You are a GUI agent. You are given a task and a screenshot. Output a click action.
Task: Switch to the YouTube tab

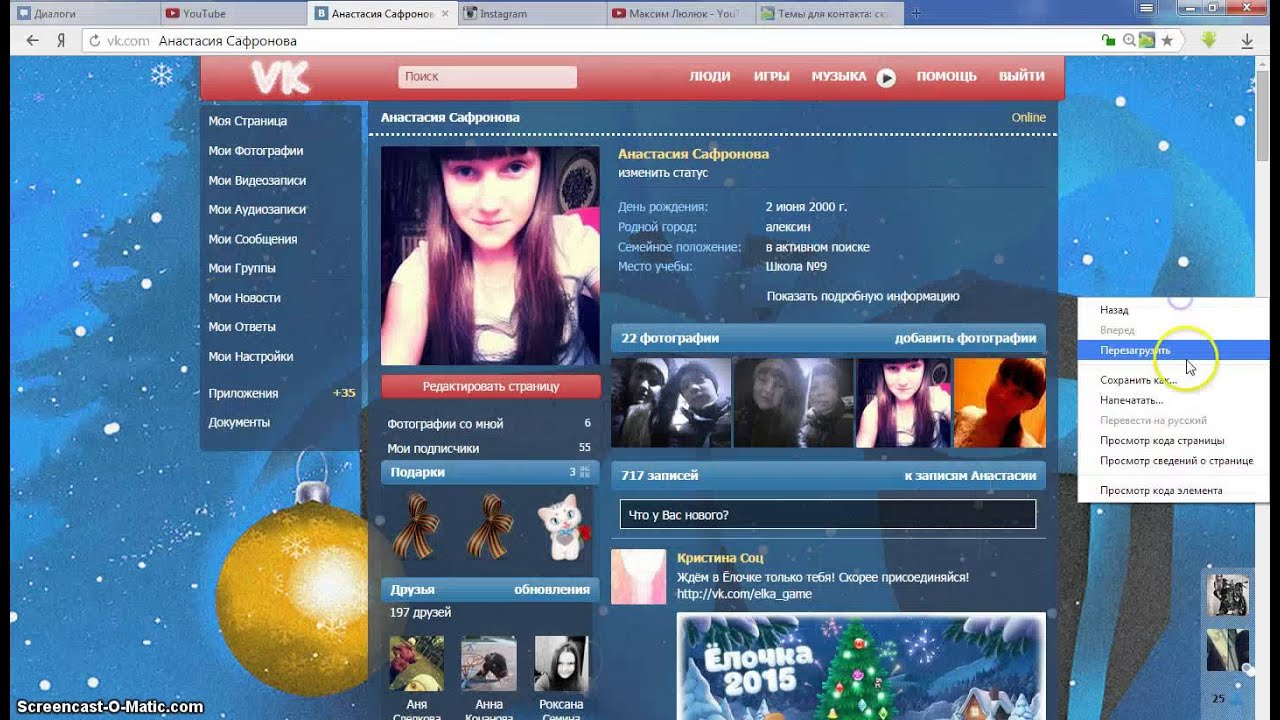pos(232,13)
